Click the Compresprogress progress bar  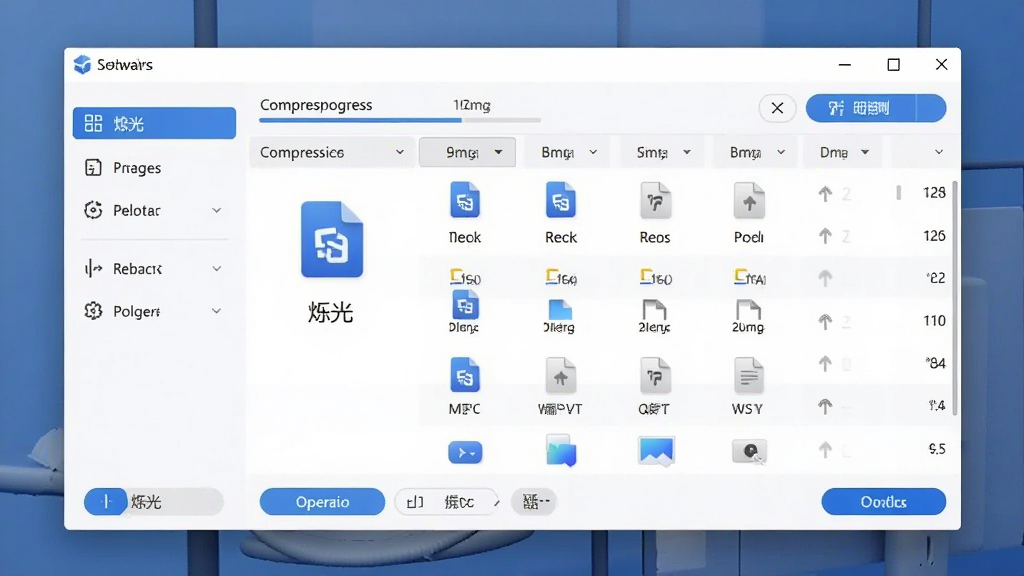[x=400, y=120]
